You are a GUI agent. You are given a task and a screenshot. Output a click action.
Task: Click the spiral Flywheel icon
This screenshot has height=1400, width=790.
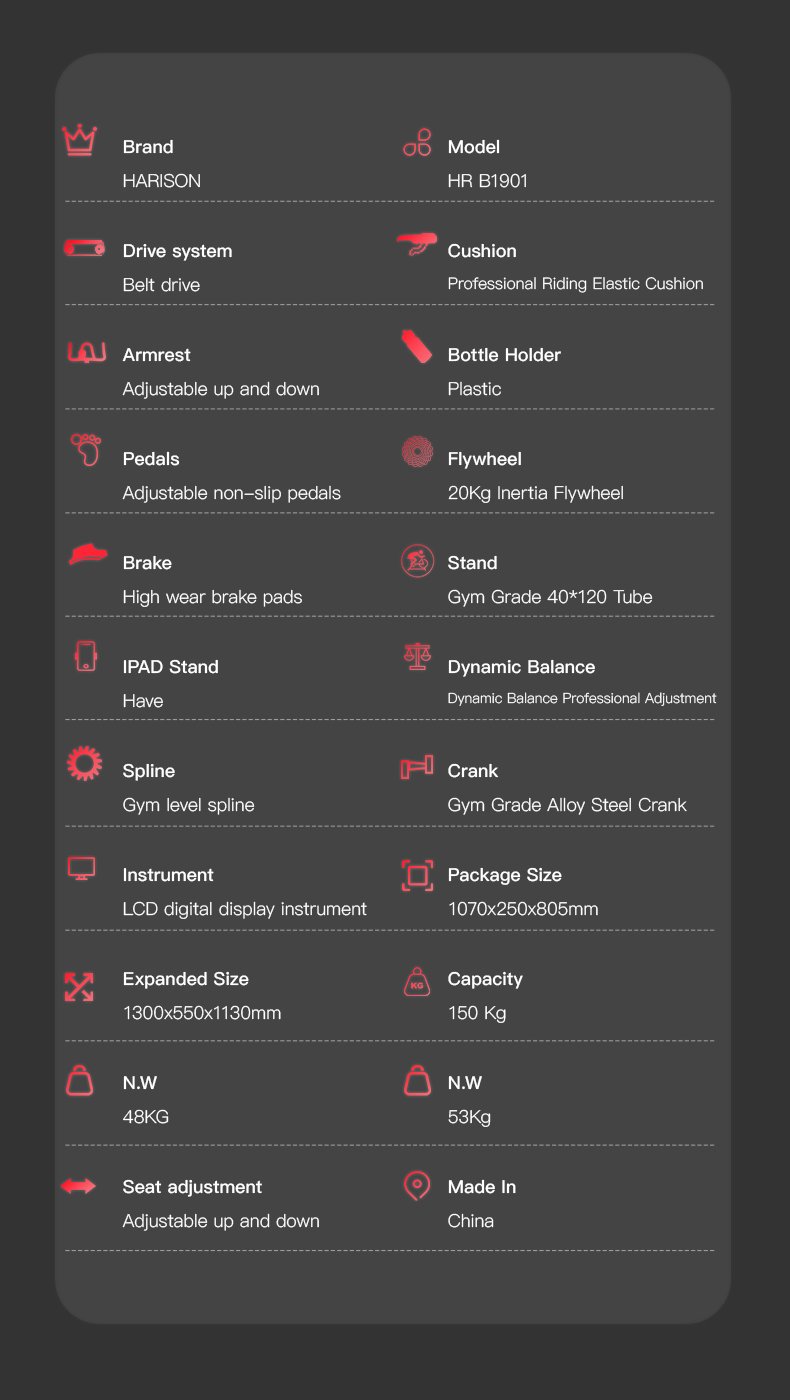click(417, 453)
